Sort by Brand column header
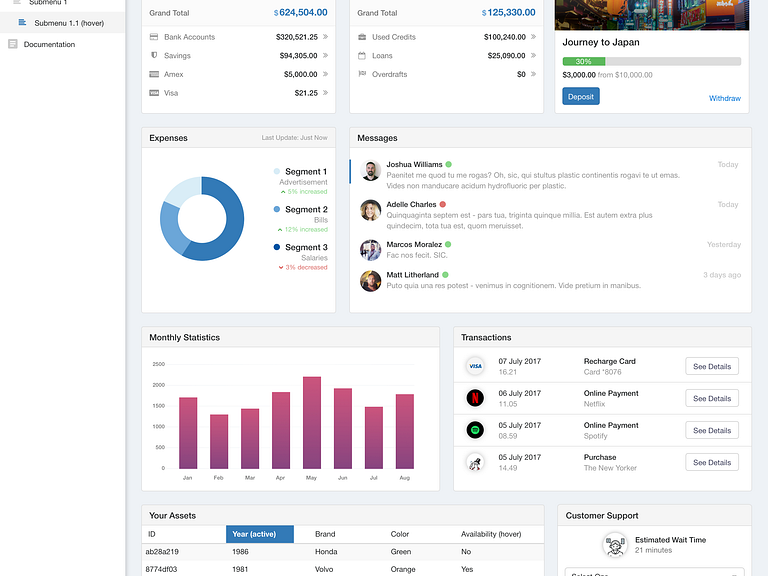 325,534
